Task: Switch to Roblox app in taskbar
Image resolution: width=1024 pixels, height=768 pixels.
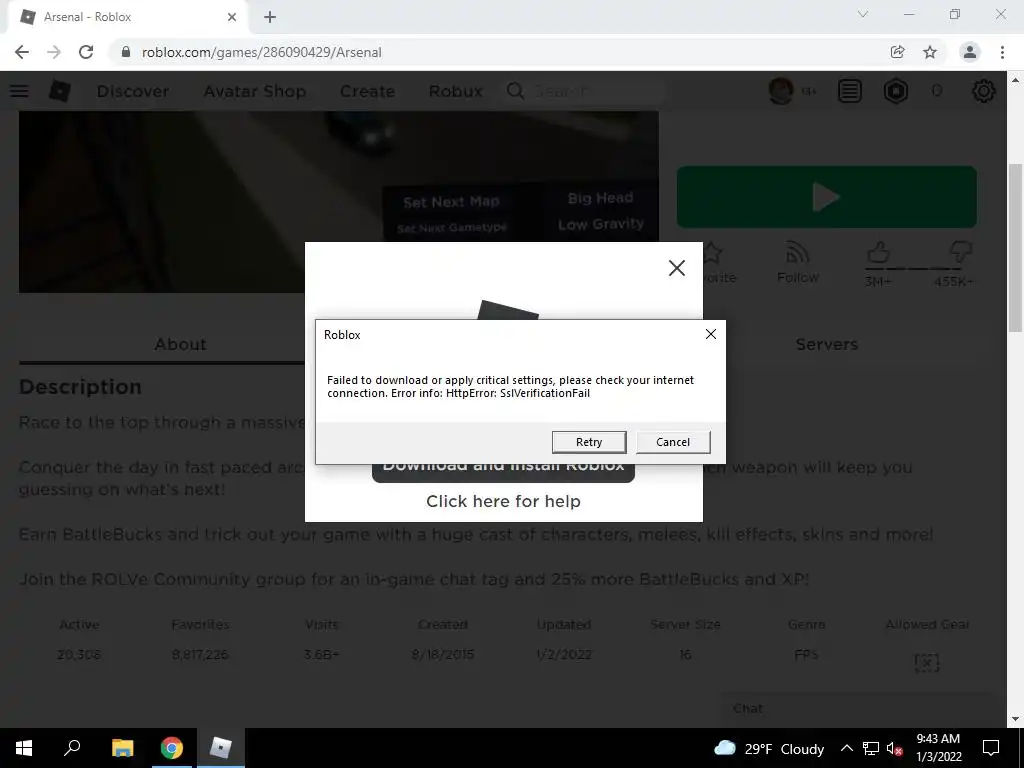Action: (221, 748)
